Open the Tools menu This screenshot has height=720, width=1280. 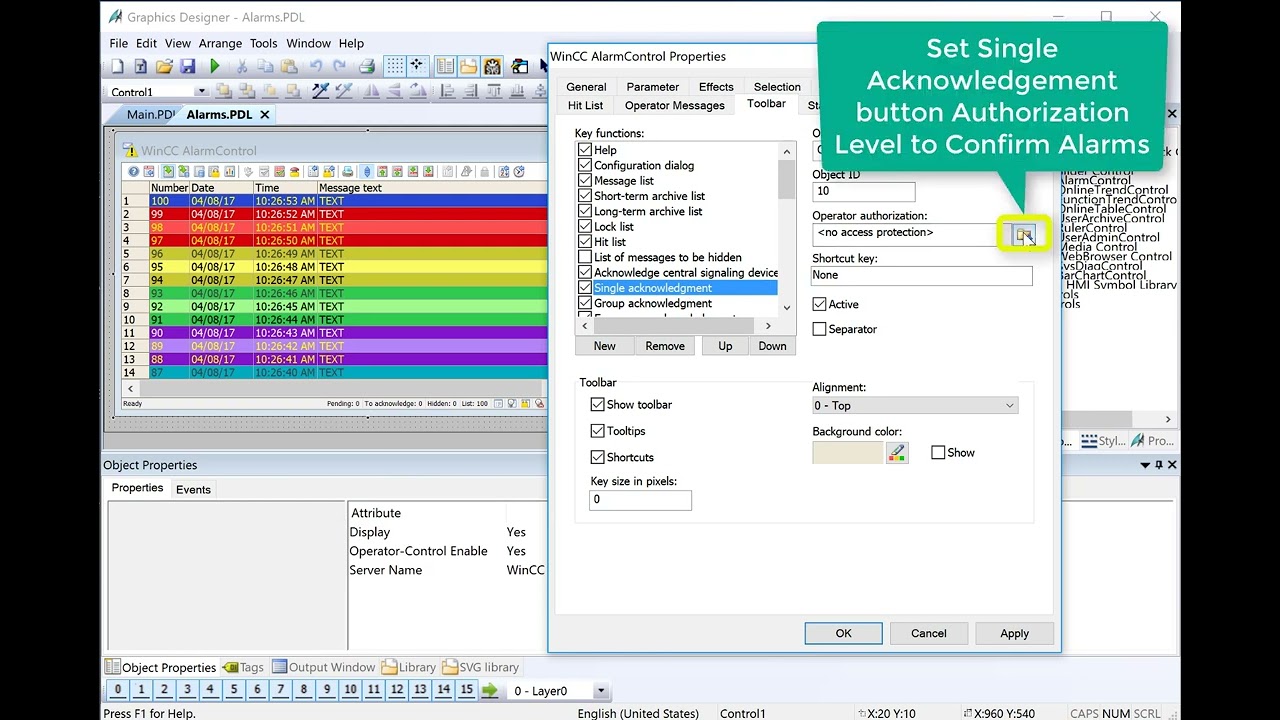pos(264,43)
